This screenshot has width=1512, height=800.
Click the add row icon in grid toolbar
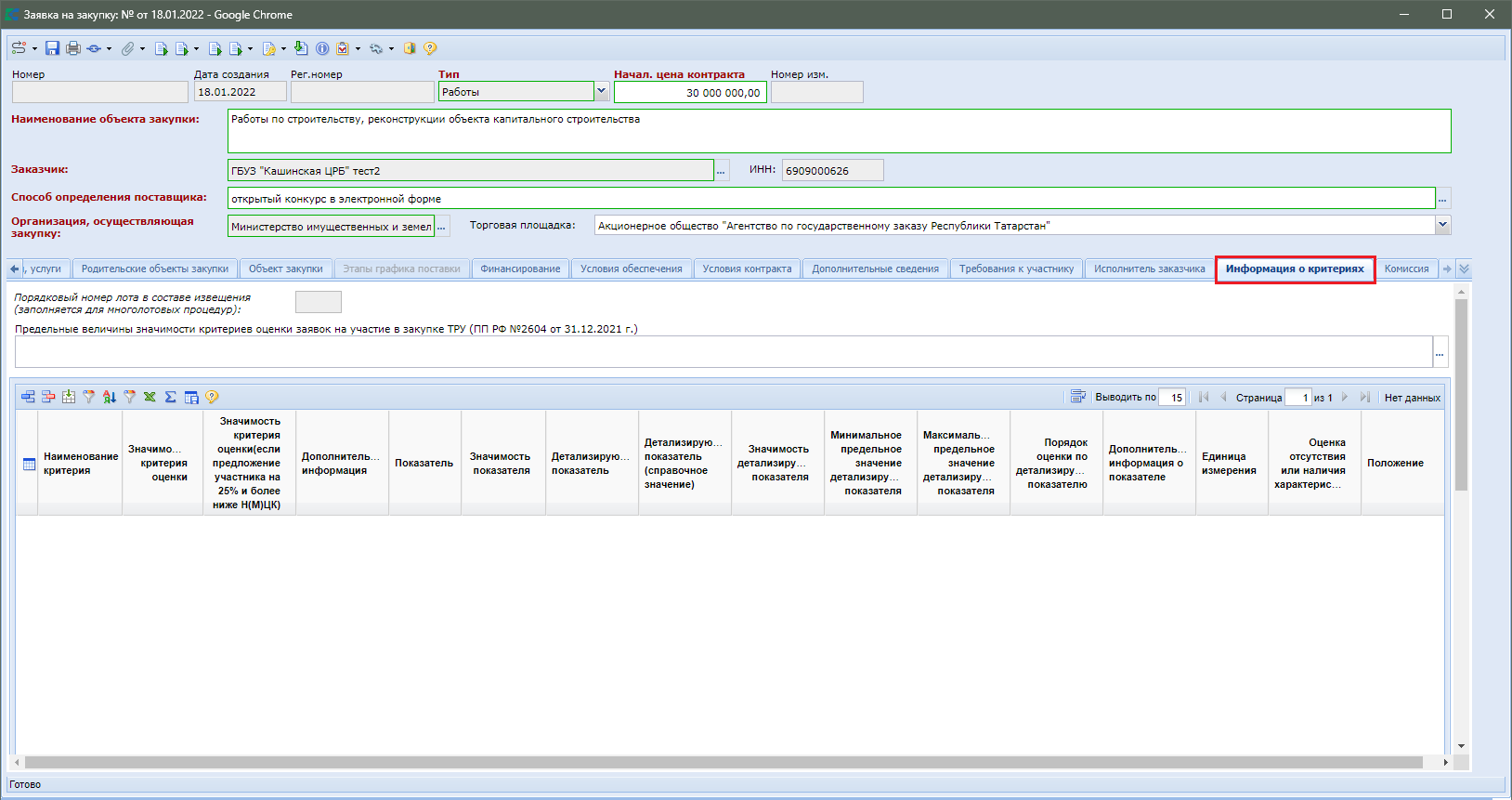28,397
